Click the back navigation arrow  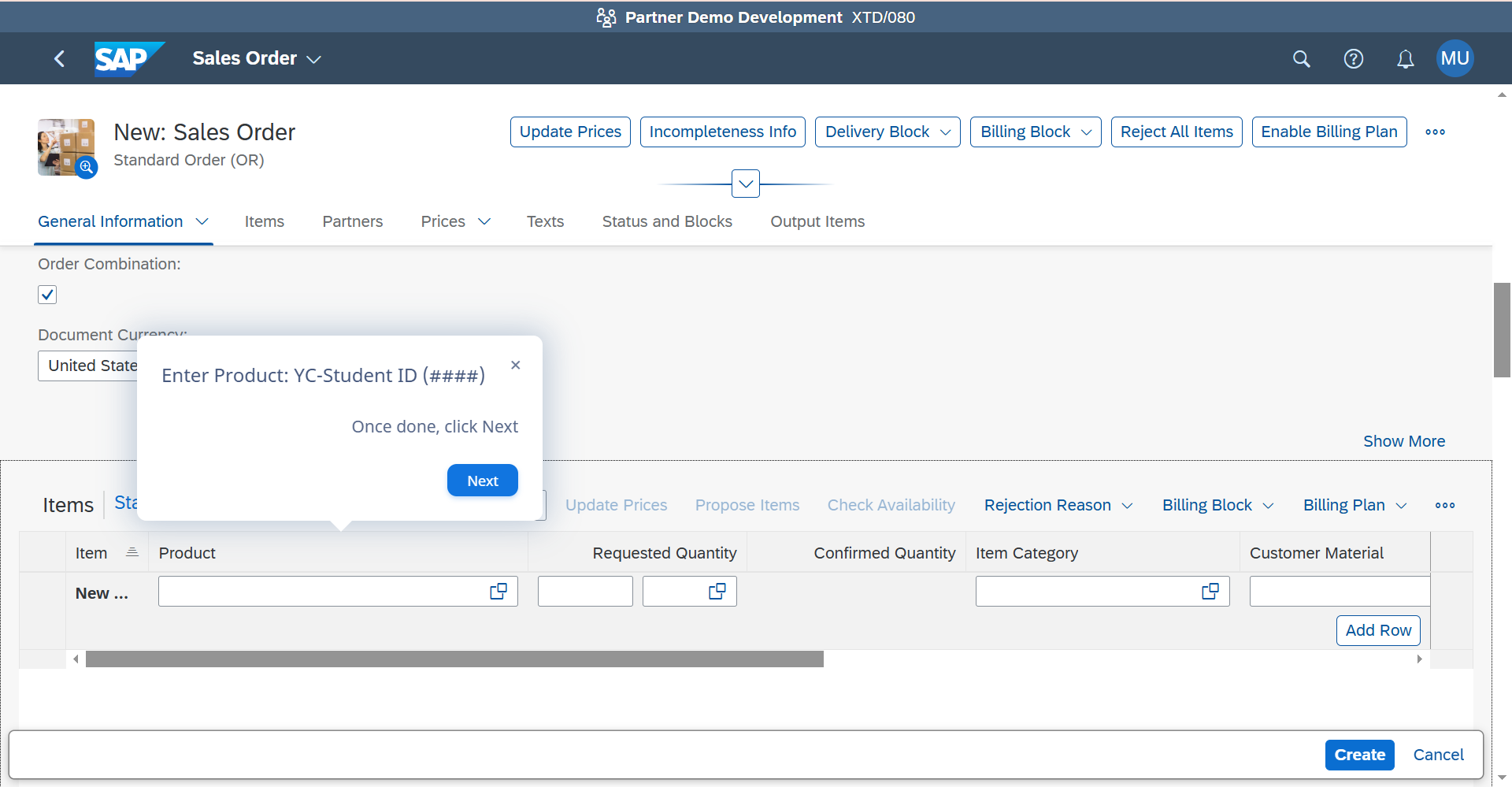[x=59, y=58]
